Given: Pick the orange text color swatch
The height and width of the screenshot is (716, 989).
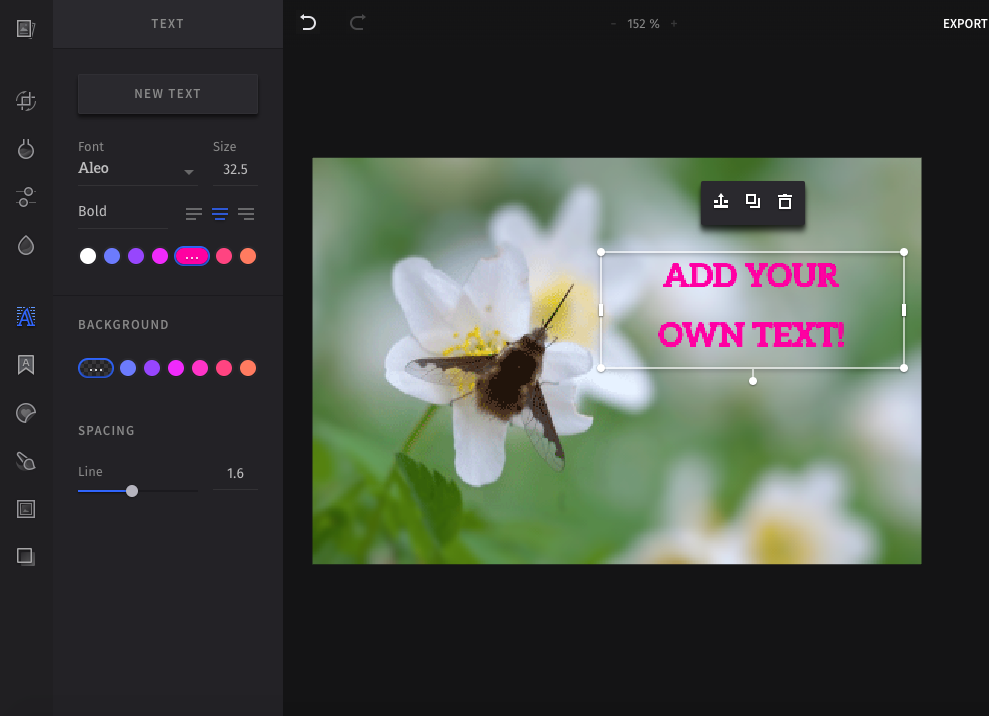Looking at the screenshot, I should (247, 256).
